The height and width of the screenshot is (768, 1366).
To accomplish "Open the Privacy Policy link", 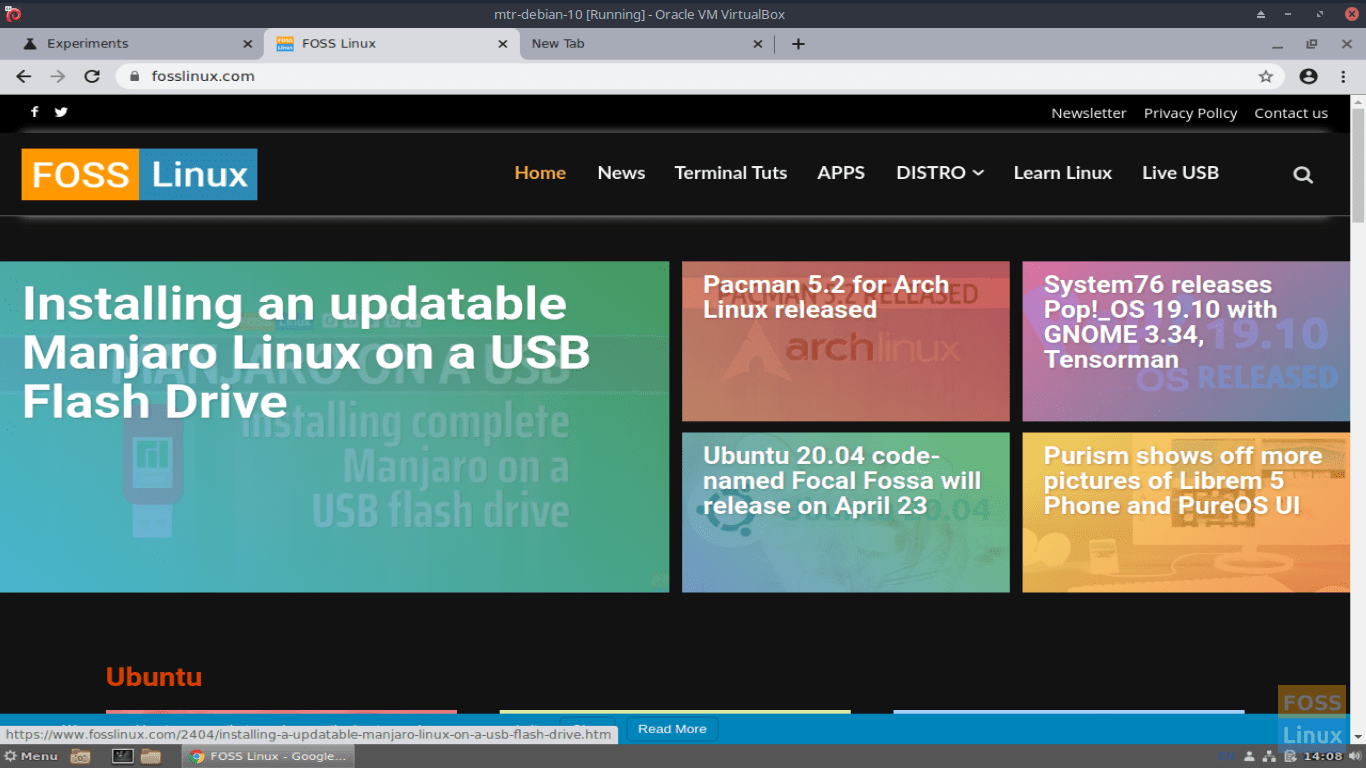I will [x=1190, y=113].
